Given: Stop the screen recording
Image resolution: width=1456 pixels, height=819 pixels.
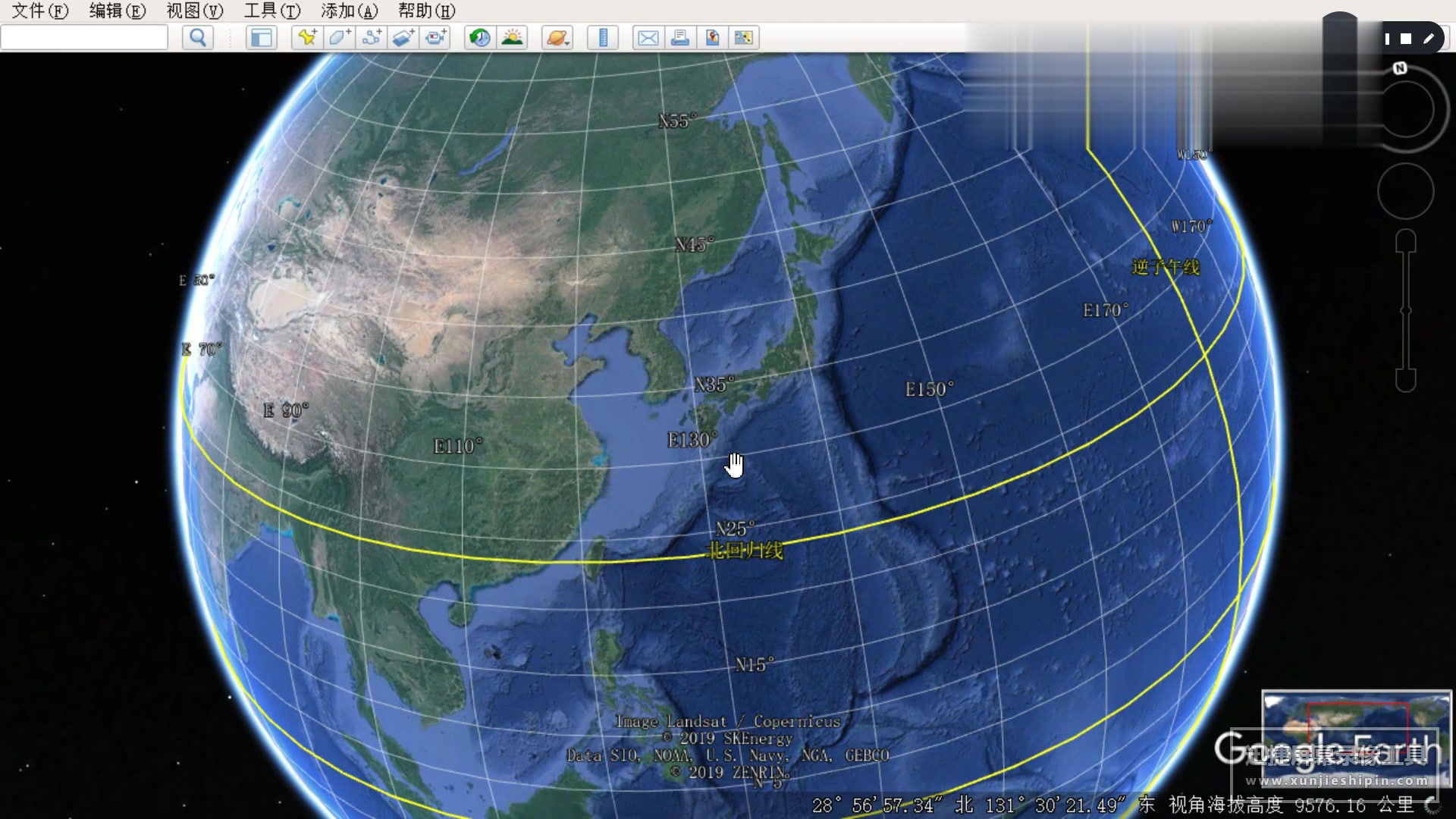Looking at the screenshot, I should point(1406,39).
